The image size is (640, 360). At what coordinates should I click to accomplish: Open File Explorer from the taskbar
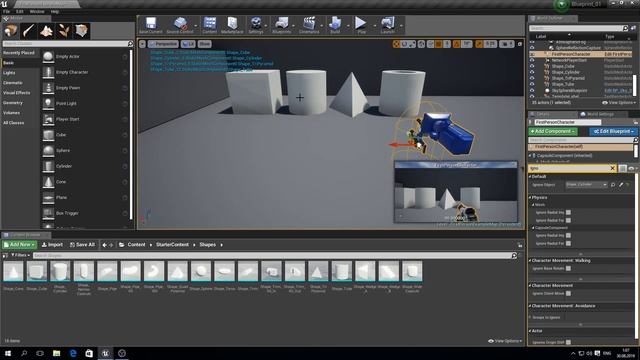(x=57, y=353)
